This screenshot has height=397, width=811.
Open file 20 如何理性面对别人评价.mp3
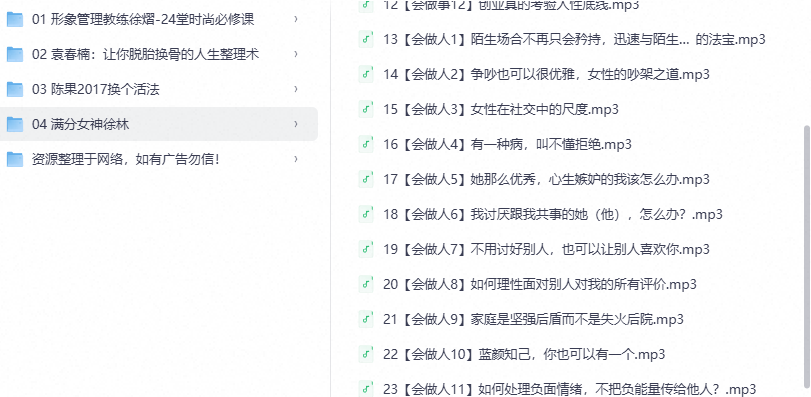click(x=540, y=284)
